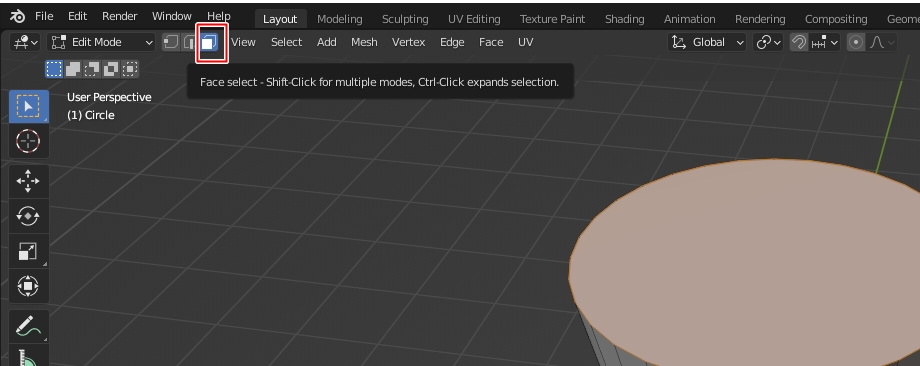Open the snapping options dropdown
Image resolution: width=920 pixels, height=366 pixels.
pos(824,42)
